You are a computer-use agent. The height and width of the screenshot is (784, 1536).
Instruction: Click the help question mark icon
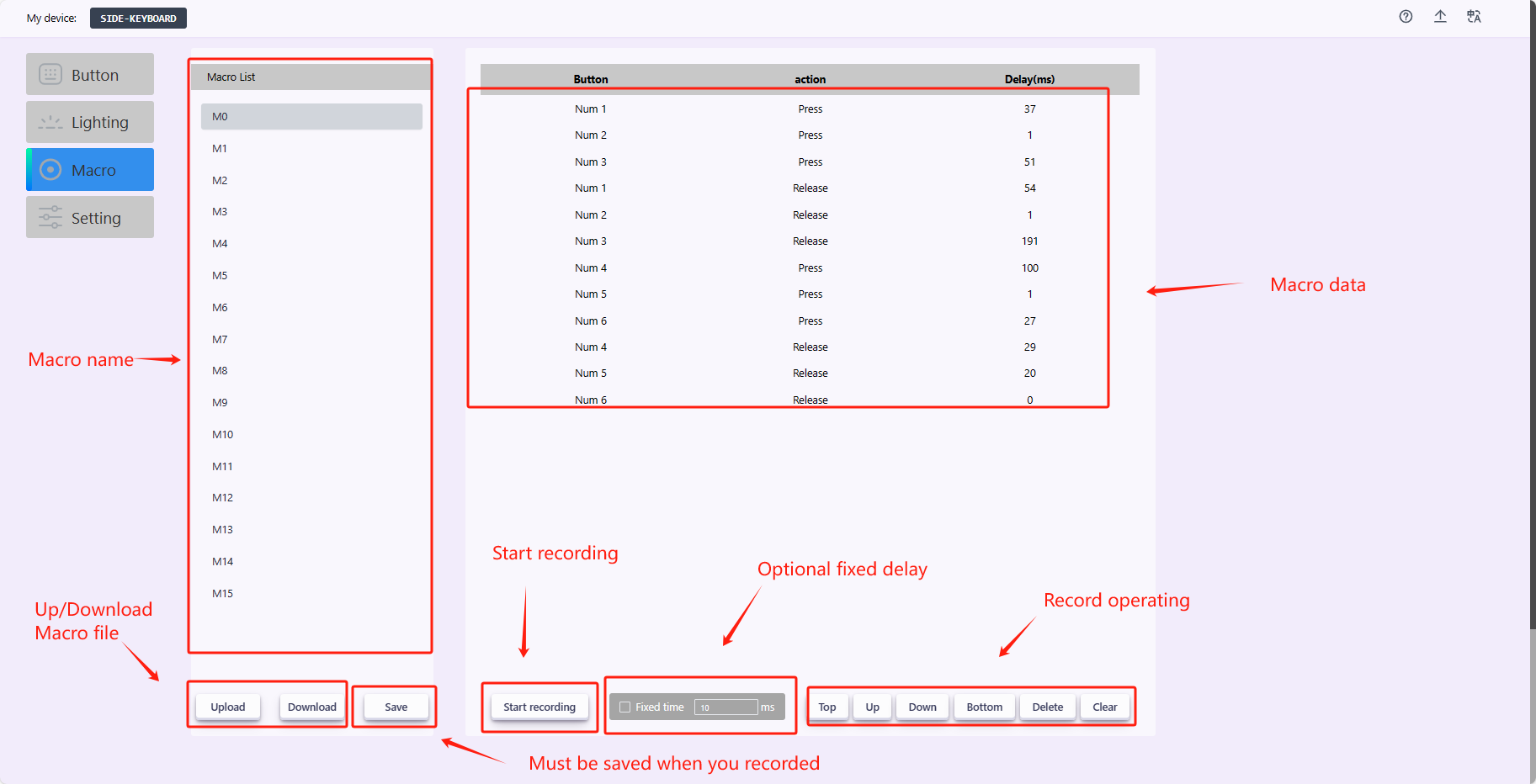coord(1406,17)
